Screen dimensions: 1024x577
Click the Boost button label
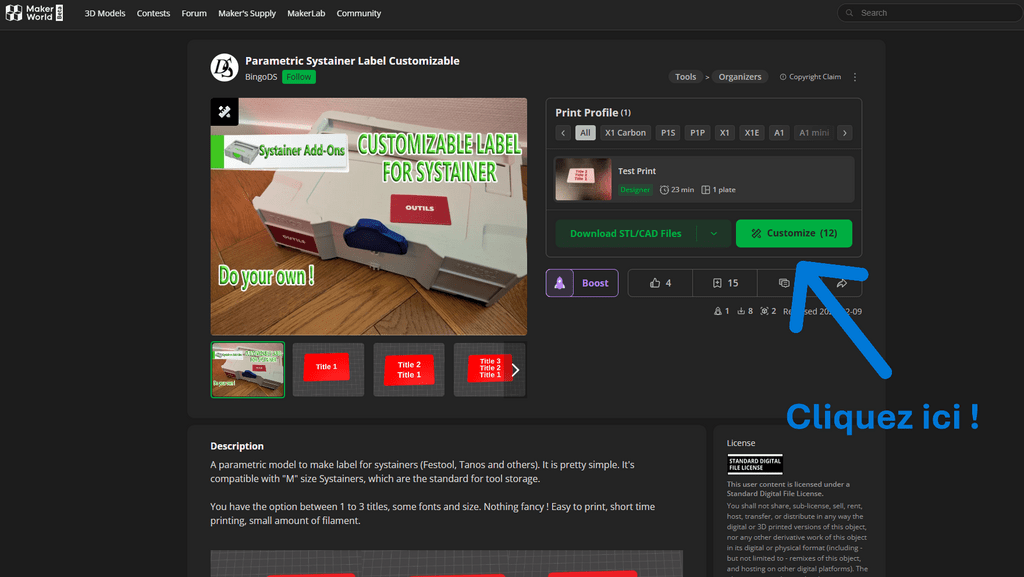coord(595,283)
